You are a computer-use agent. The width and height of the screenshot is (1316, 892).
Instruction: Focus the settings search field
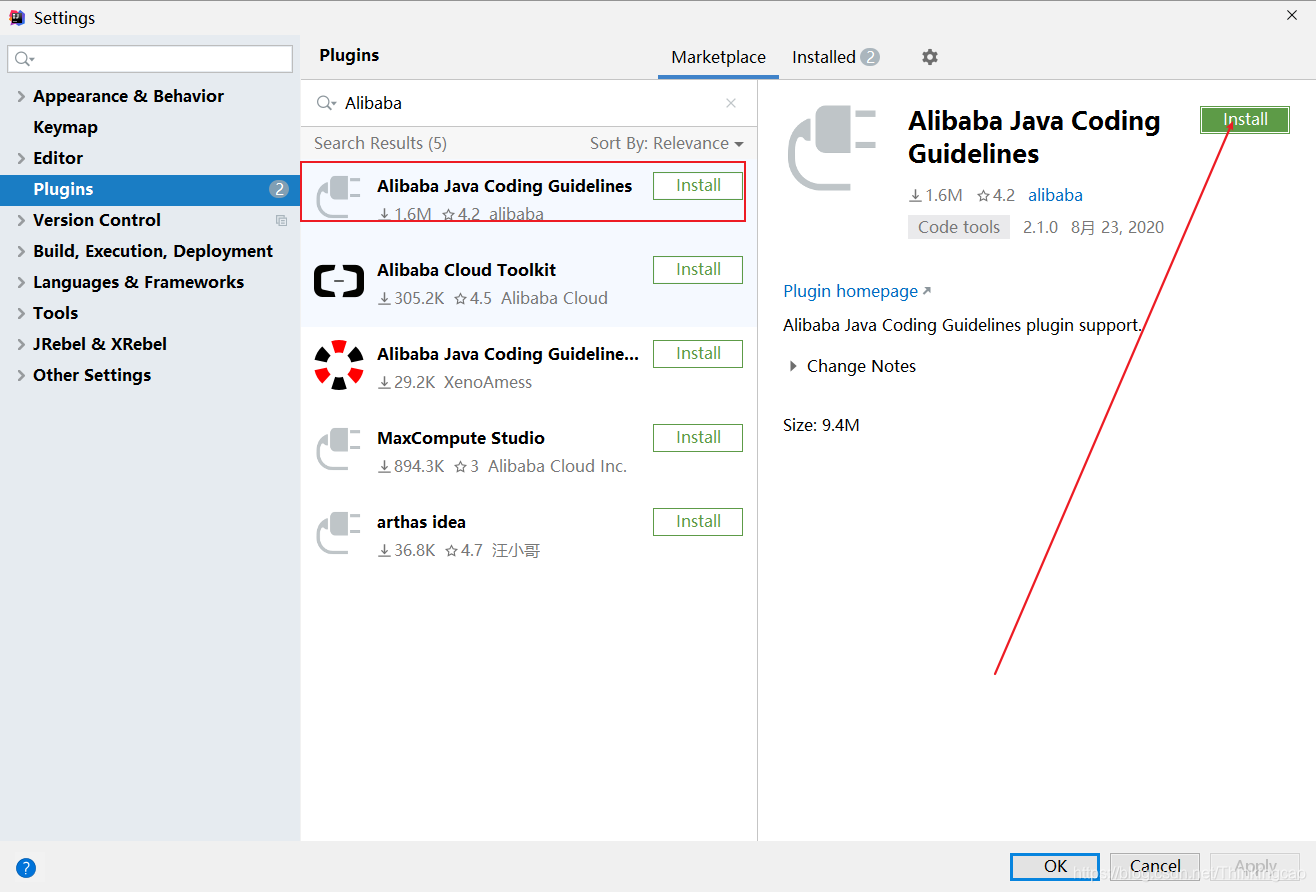tap(150, 59)
